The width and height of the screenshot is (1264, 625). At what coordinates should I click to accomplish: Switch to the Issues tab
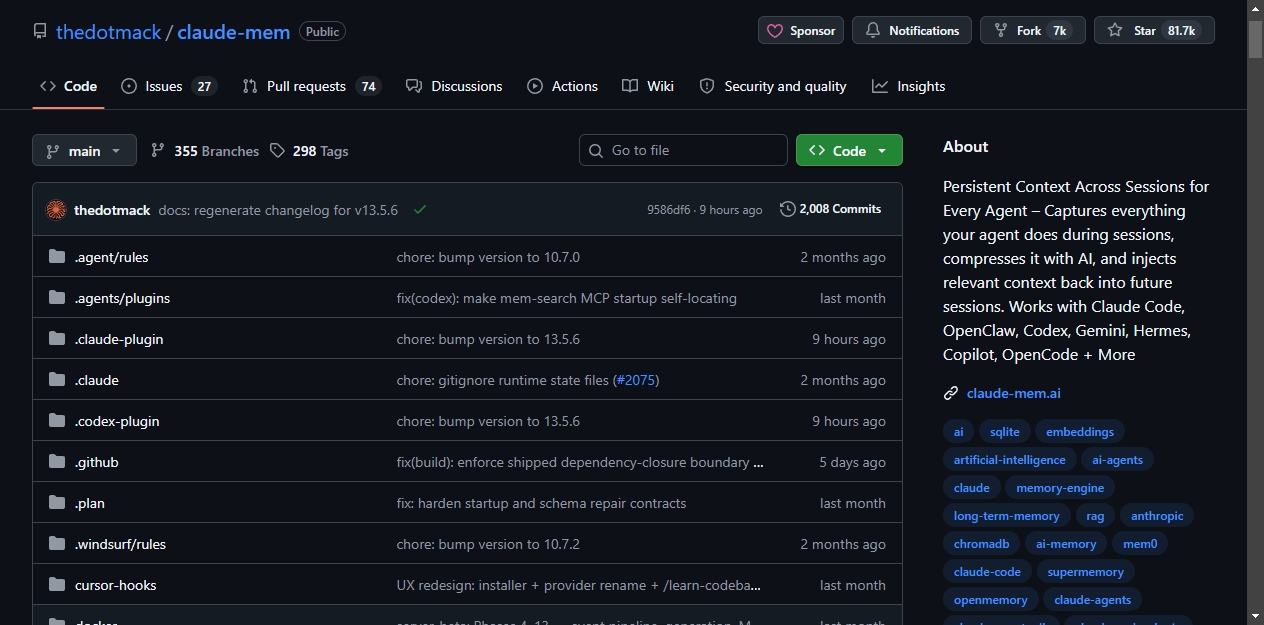168,86
